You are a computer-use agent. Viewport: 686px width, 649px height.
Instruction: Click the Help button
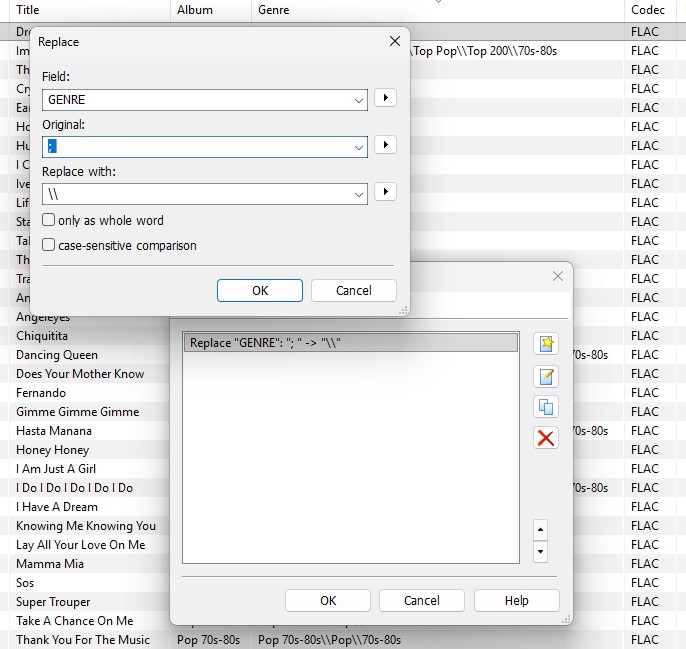coord(517,600)
